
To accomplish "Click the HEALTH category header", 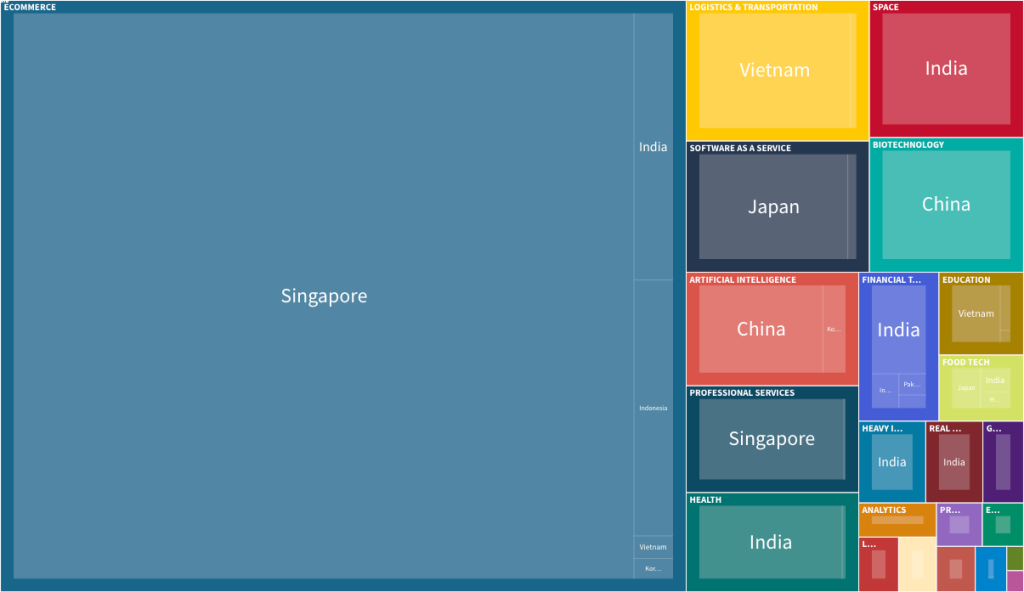I will coord(705,500).
